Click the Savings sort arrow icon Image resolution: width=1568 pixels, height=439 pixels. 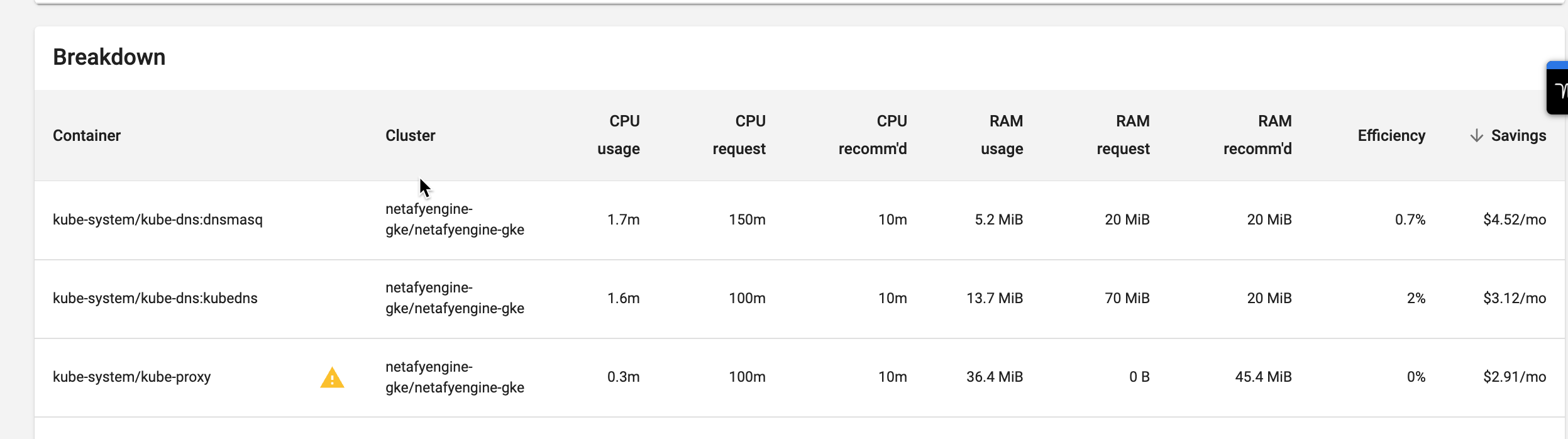coord(1476,136)
